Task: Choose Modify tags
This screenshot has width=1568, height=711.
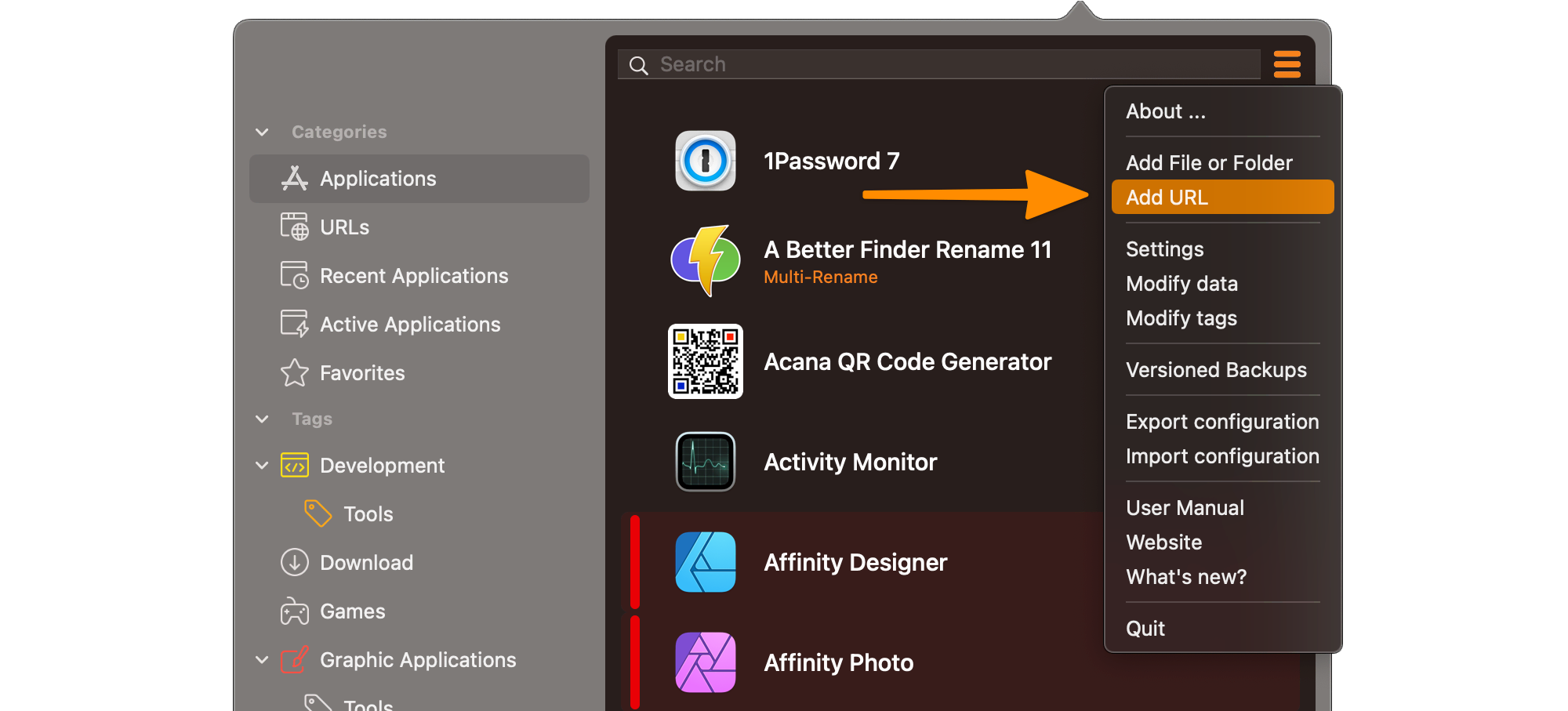Action: point(1223,318)
